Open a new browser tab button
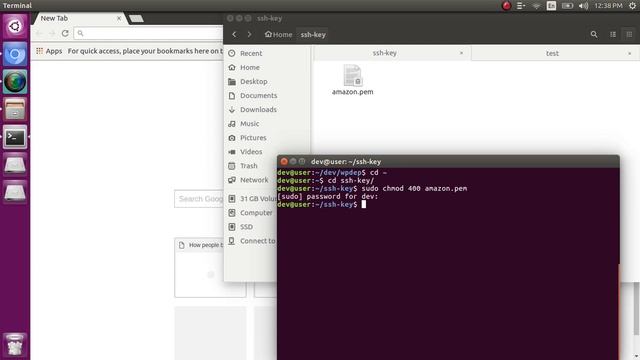The height and width of the screenshot is (360, 640). tap(136, 19)
